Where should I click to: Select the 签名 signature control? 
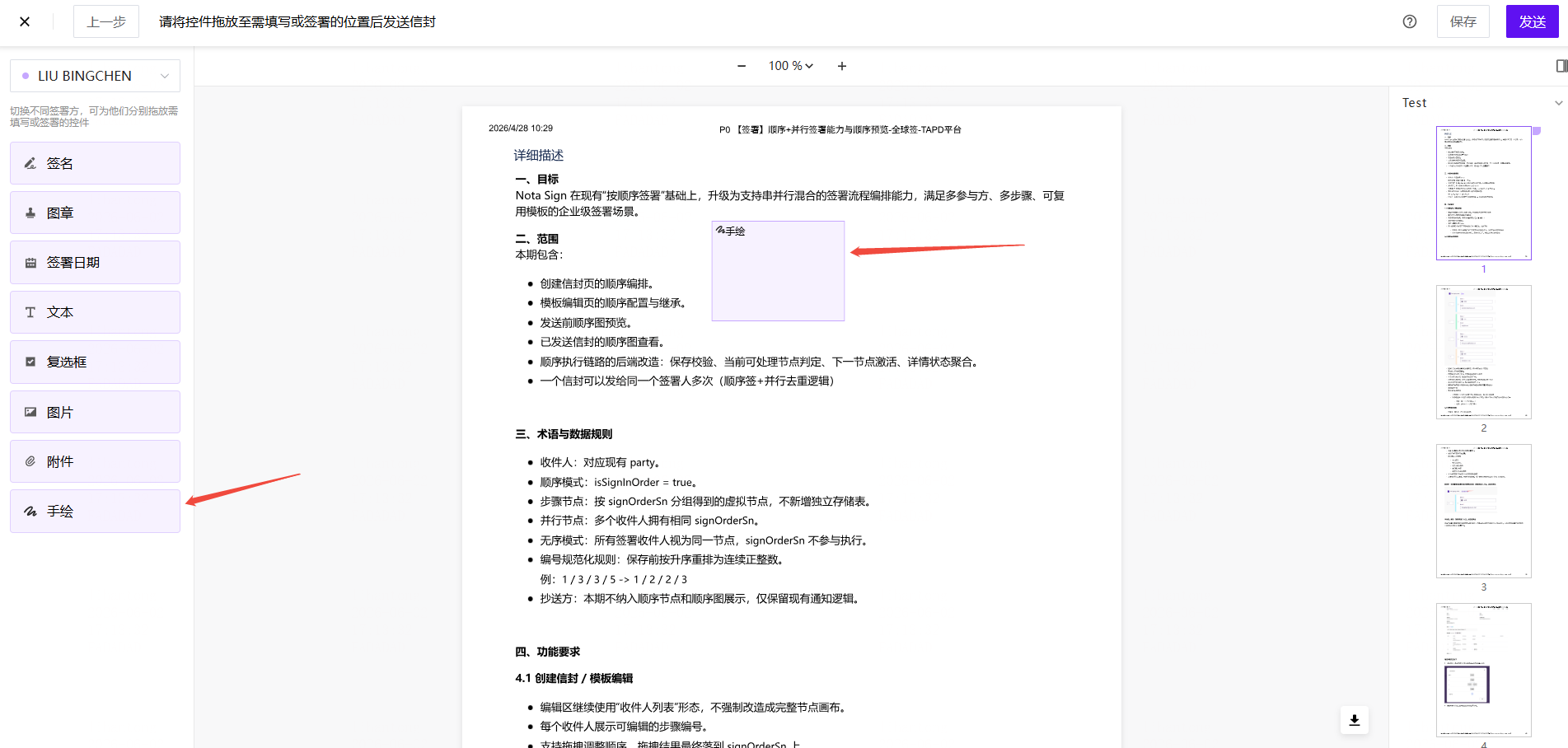(95, 163)
